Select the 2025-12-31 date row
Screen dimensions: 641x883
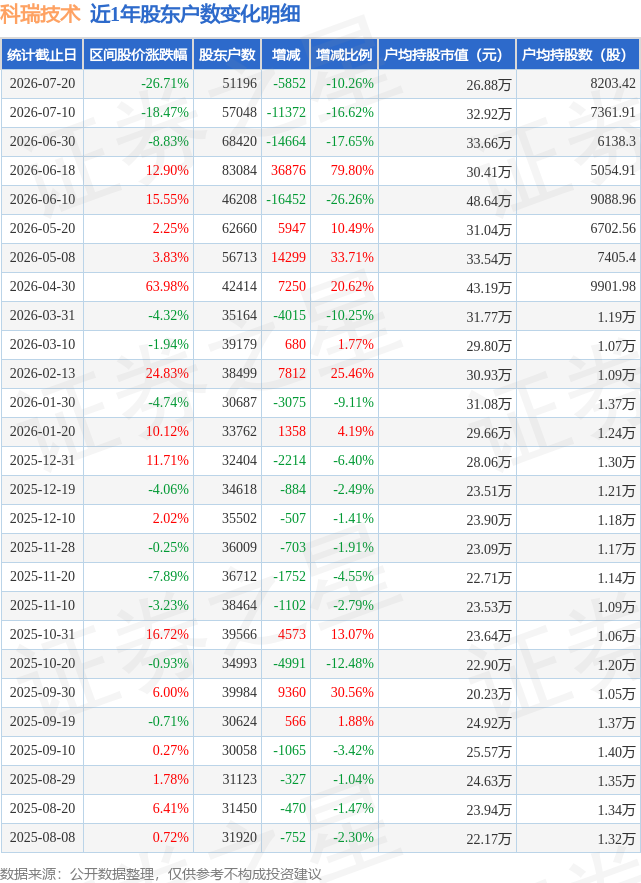click(320, 461)
